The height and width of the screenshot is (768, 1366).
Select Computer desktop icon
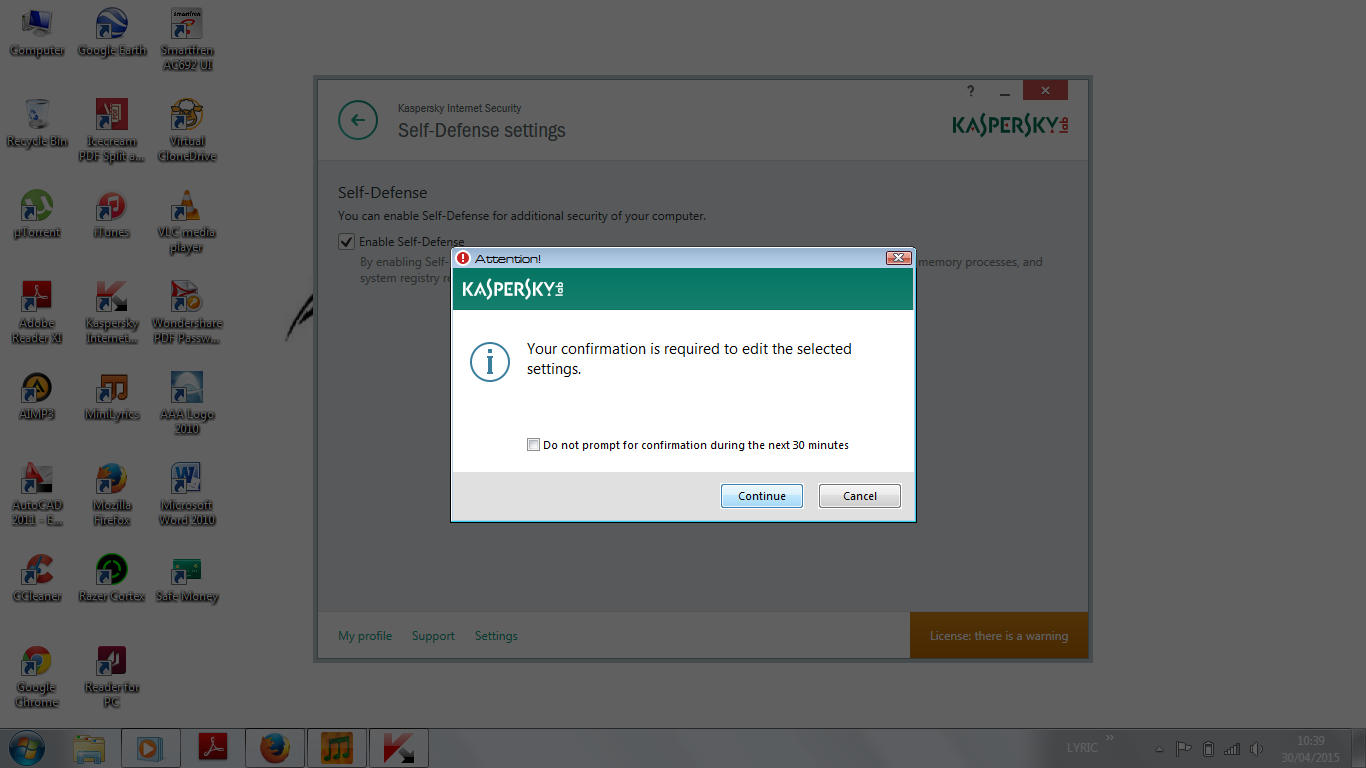(x=37, y=33)
